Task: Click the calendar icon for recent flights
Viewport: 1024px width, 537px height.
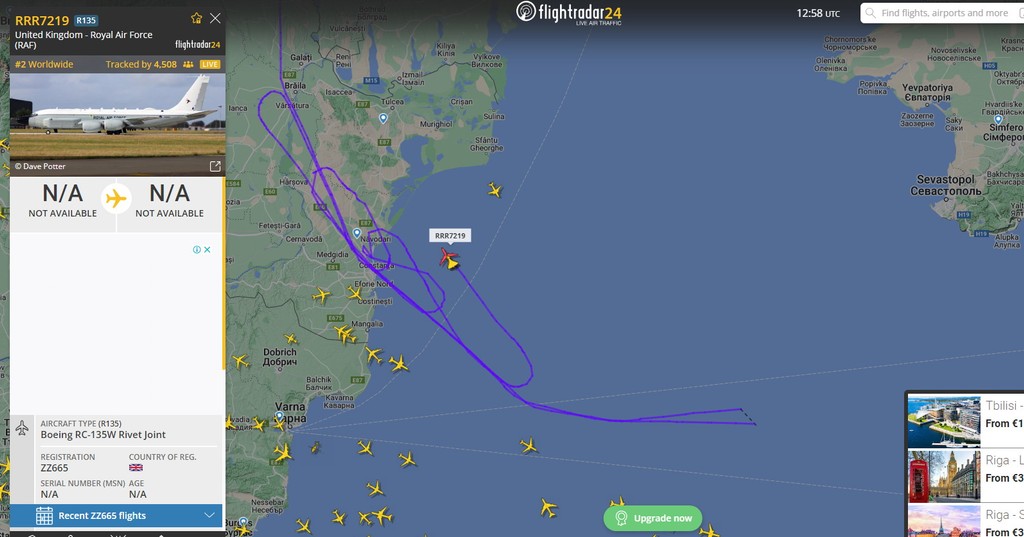Action: coord(44,515)
